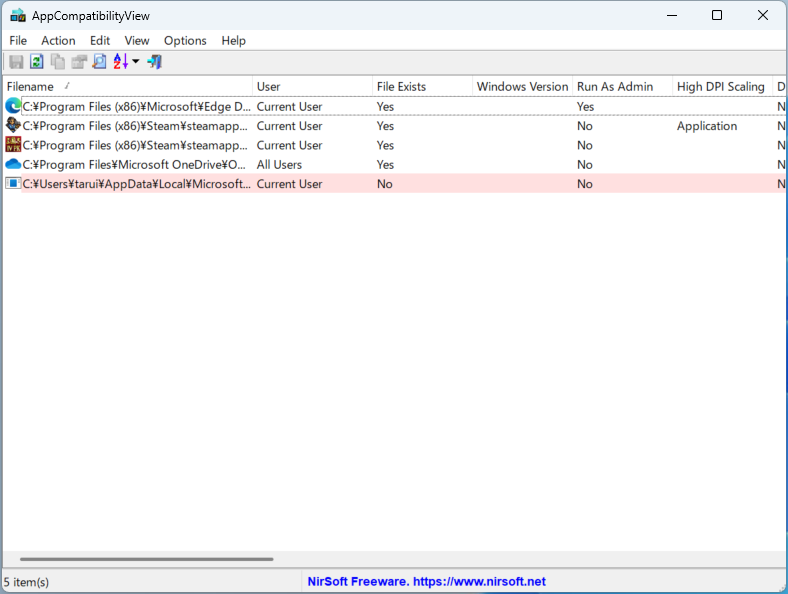Click the AppCompatibilityView title bar icon
Screen dimensions: 788x594
[x=18, y=16]
